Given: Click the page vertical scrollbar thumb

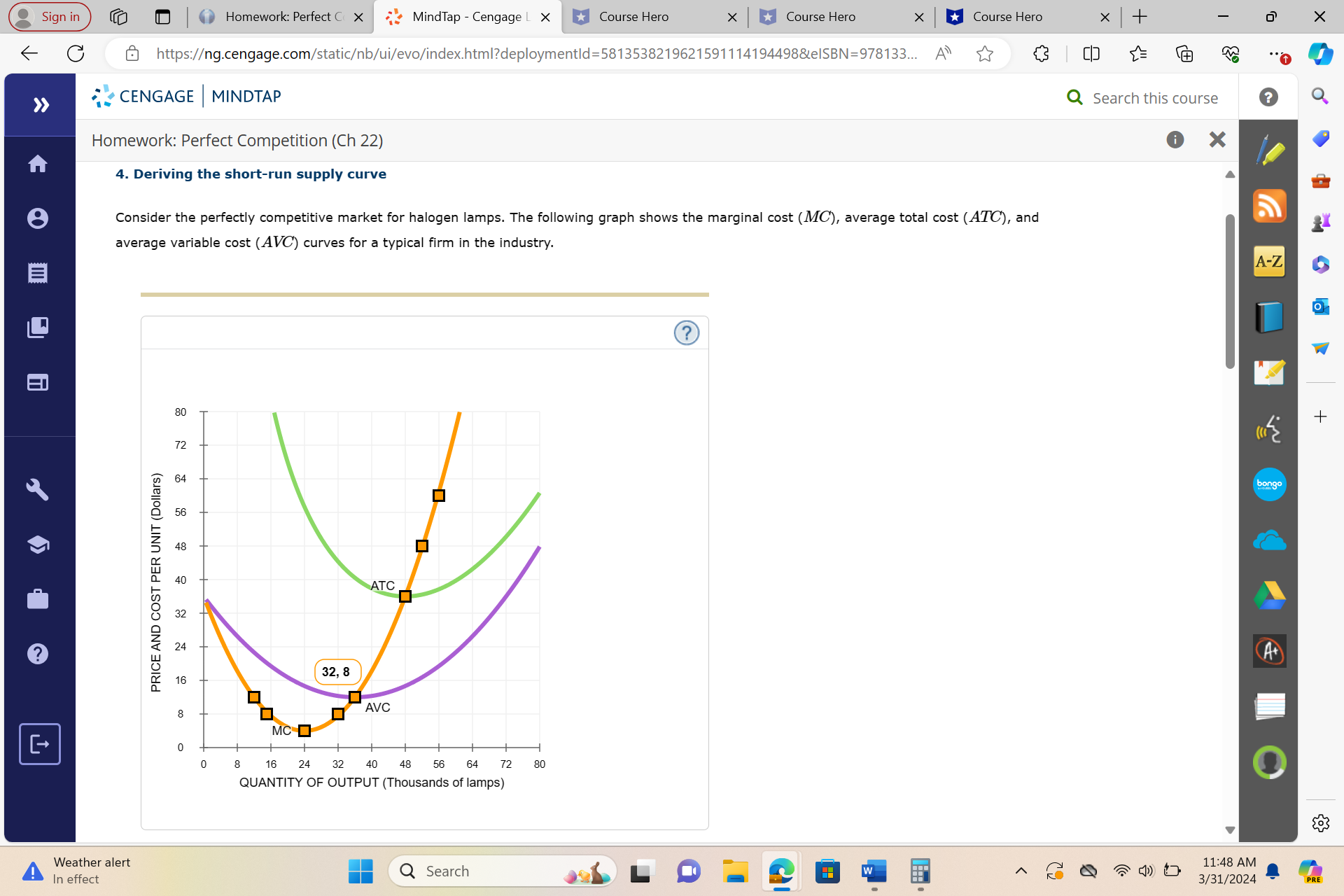Looking at the screenshot, I should pyautogui.click(x=1230, y=290).
